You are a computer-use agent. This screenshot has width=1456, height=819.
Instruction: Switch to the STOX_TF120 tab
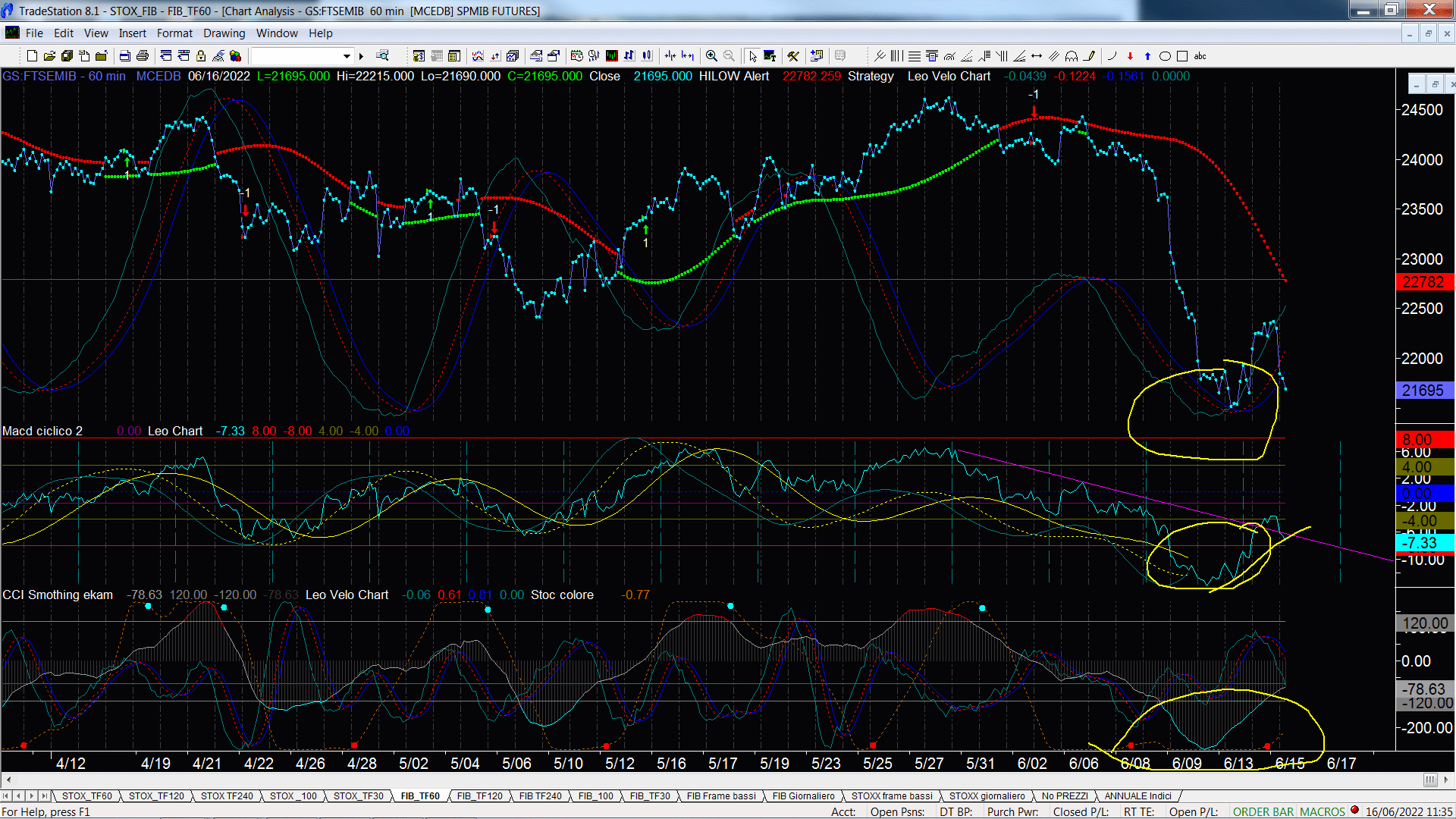[x=156, y=796]
